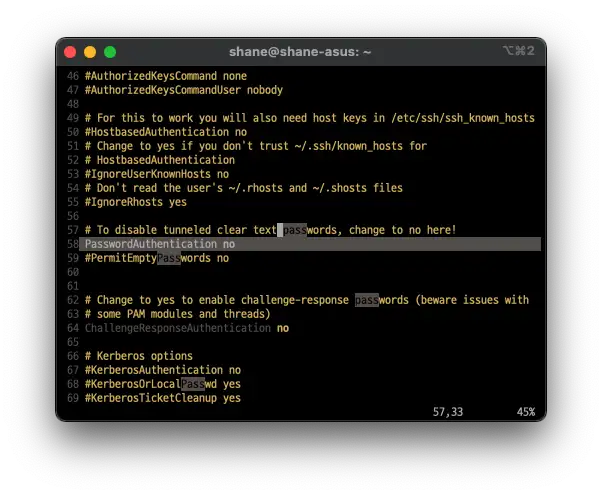The width and height of the screenshot is (602, 495).
Task: Click line 52 '# HostbasedAuthentication' comment
Action: tap(160, 160)
